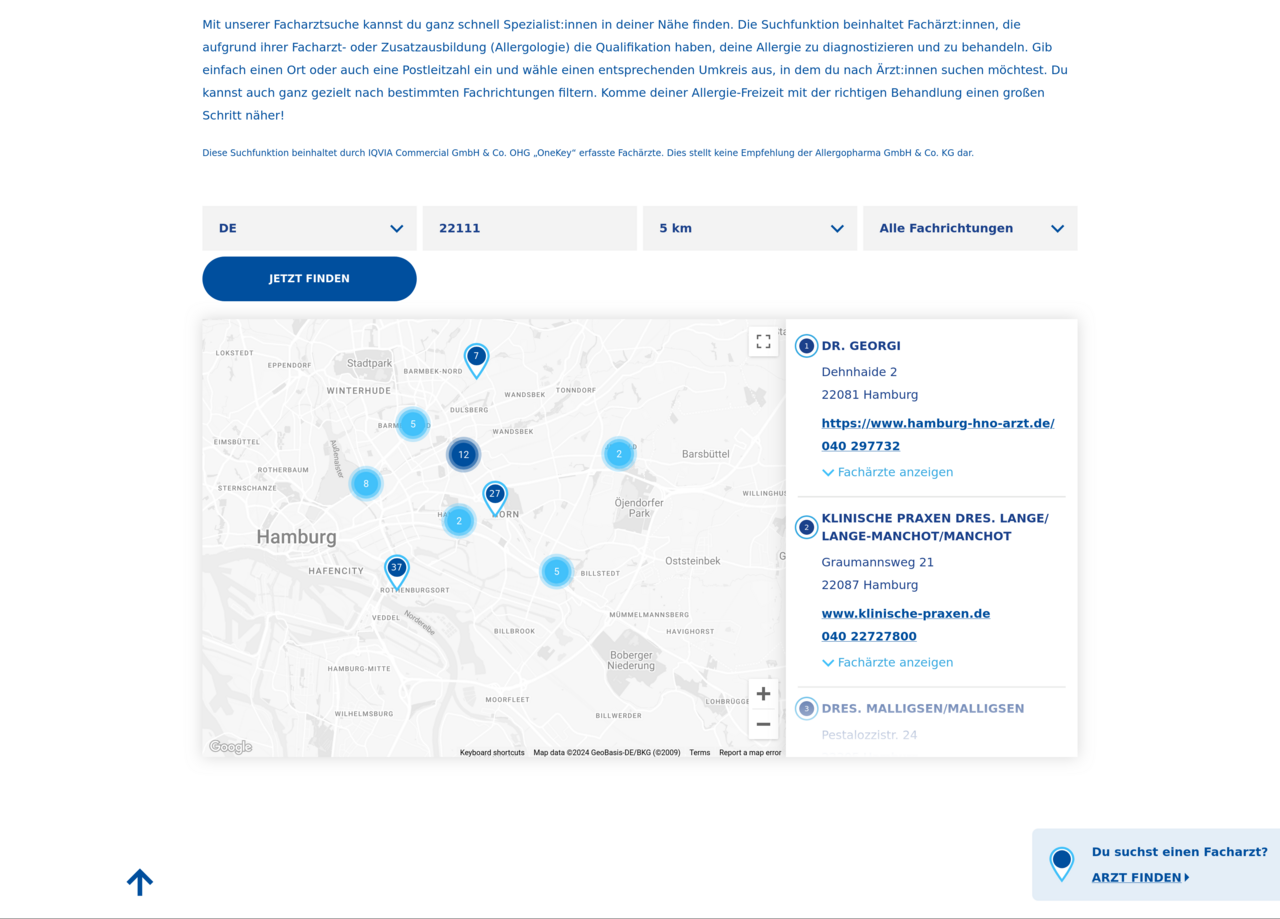Click the 22111 postcode input field
This screenshot has width=1280, height=919.
coord(529,228)
